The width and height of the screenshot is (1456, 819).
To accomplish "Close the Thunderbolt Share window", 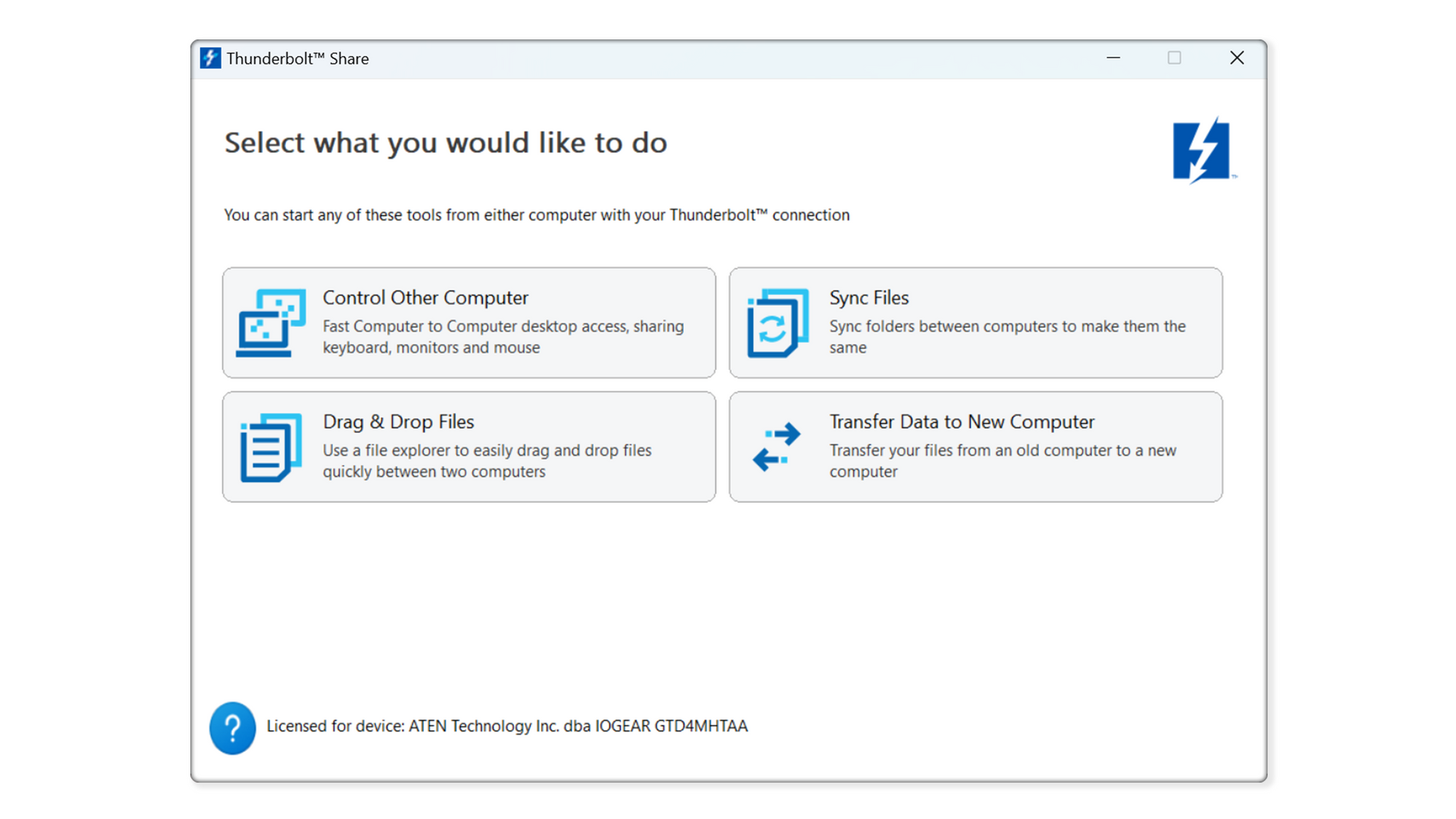I will click(1236, 58).
